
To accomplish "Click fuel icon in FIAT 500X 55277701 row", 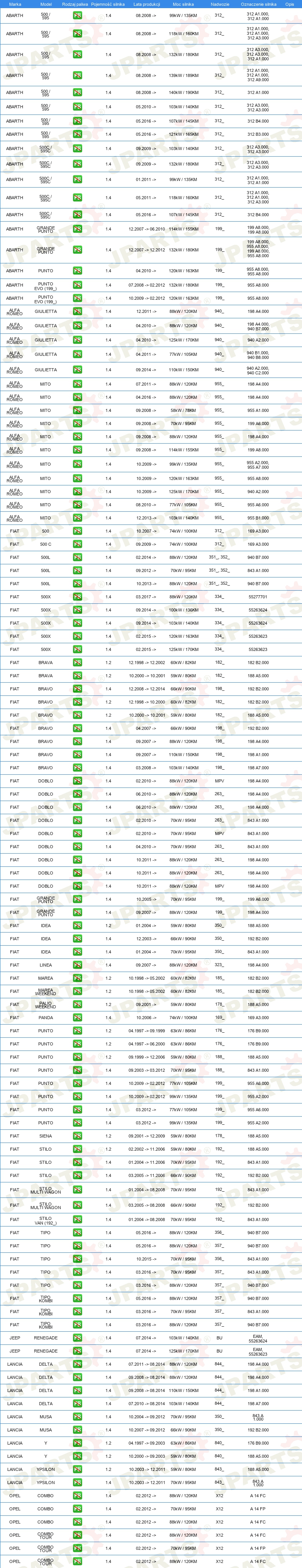I will click(x=77, y=596).
